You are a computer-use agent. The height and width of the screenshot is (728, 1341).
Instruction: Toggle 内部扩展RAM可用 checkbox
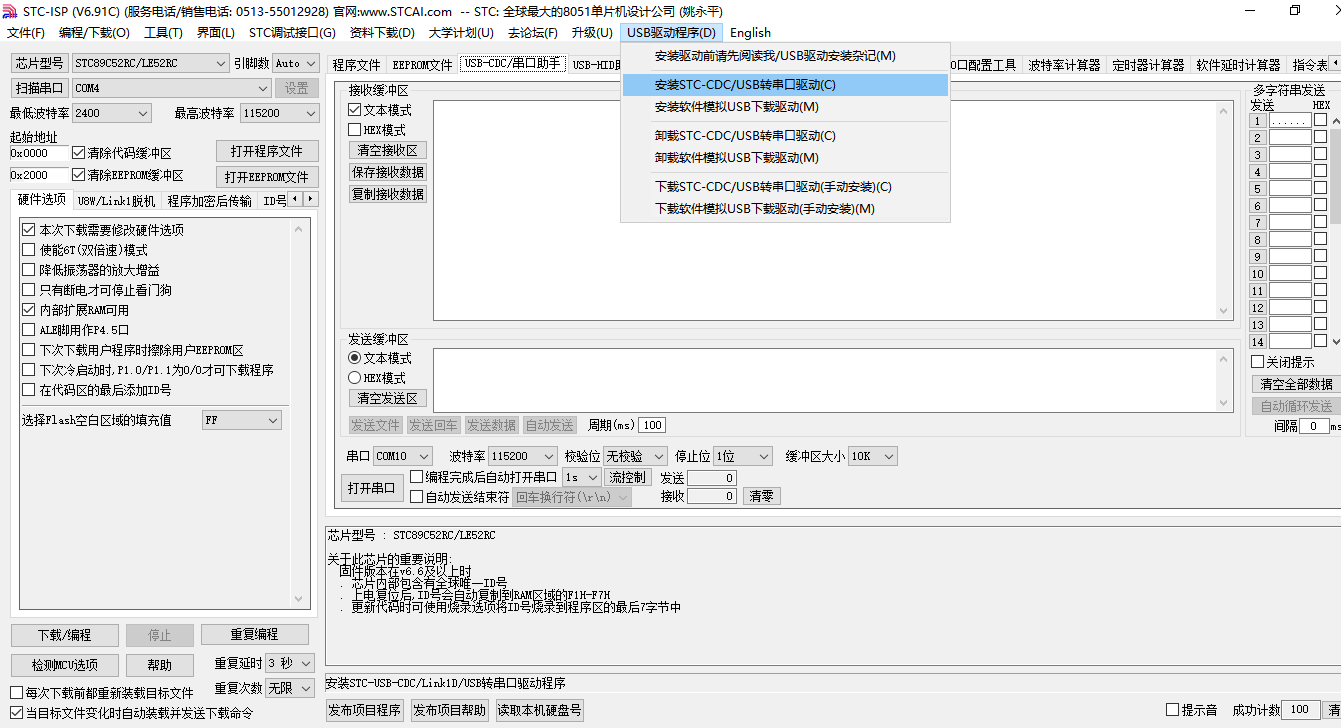(x=29, y=310)
